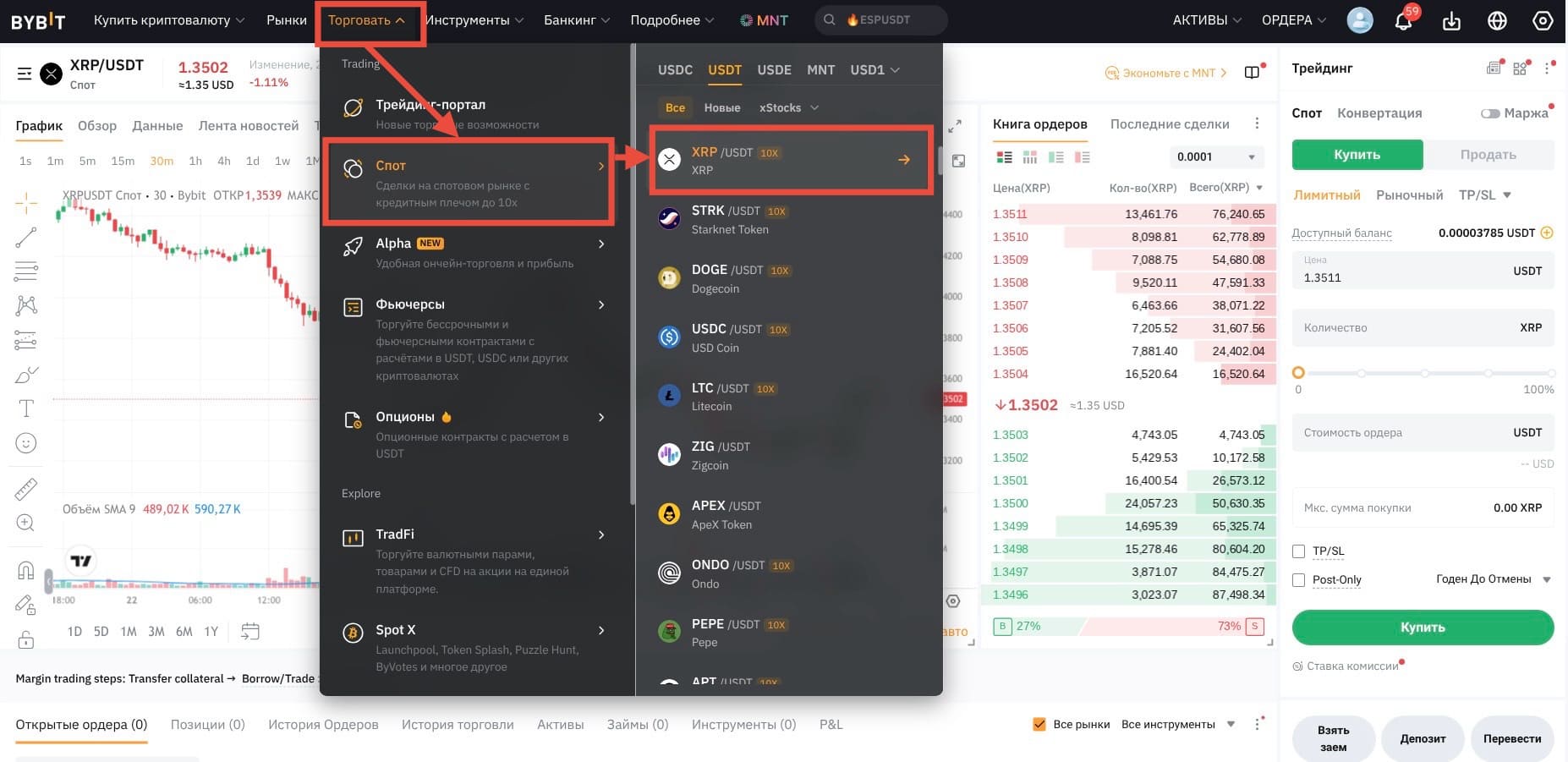The height and width of the screenshot is (762, 1568).
Task: Select the crosshair drawing tool
Action: click(x=26, y=202)
